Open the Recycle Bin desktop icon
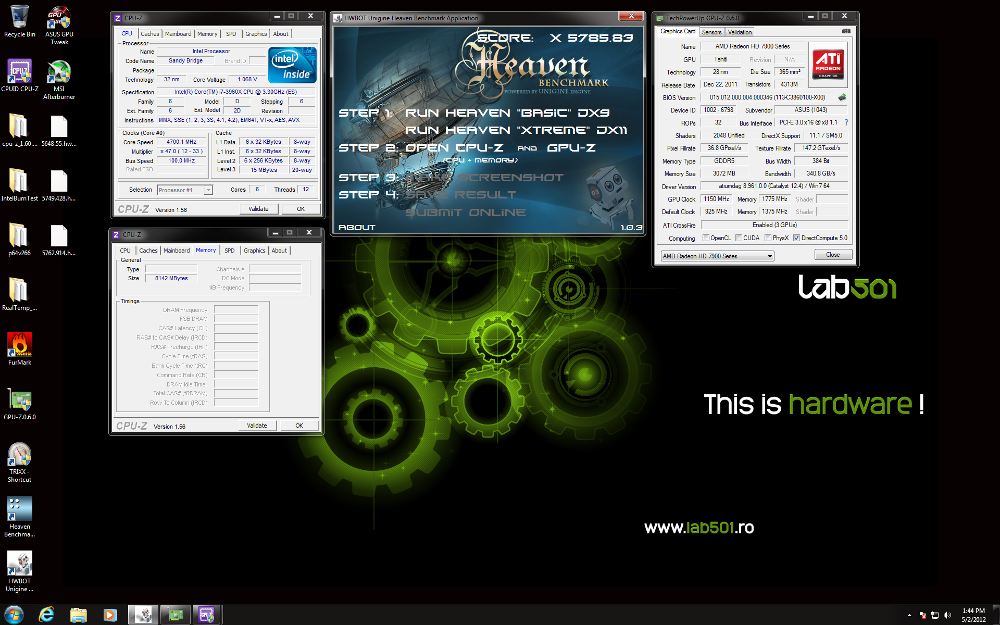Screen dimensions: 1000x625 (19, 21)
